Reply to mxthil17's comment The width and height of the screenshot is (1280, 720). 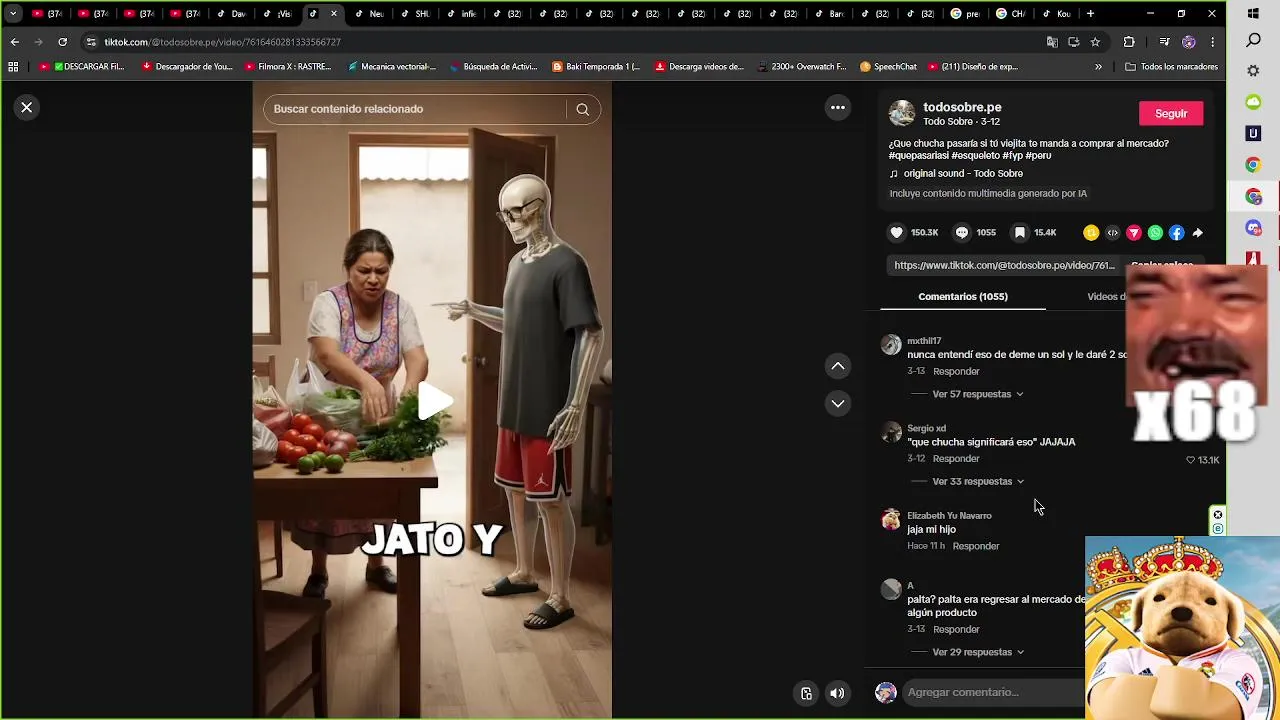pos(956,371)
